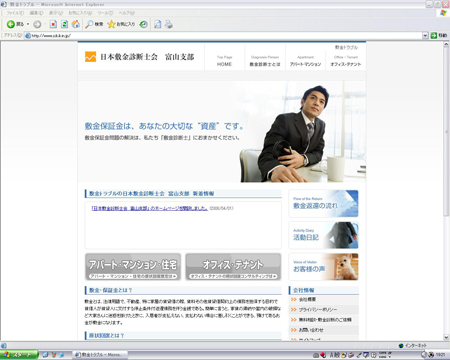The width and height of the screenshot is (450, 360).
Task: Click the オフィス・テナント grey banner
Action: [233, 267]
